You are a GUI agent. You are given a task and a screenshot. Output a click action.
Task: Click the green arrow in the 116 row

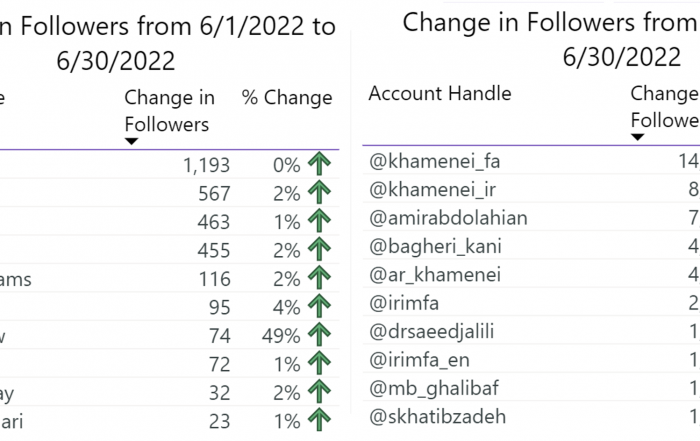coord(319,278)
